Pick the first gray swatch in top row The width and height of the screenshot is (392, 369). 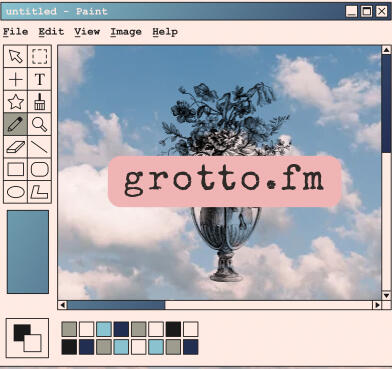[69, 329]
